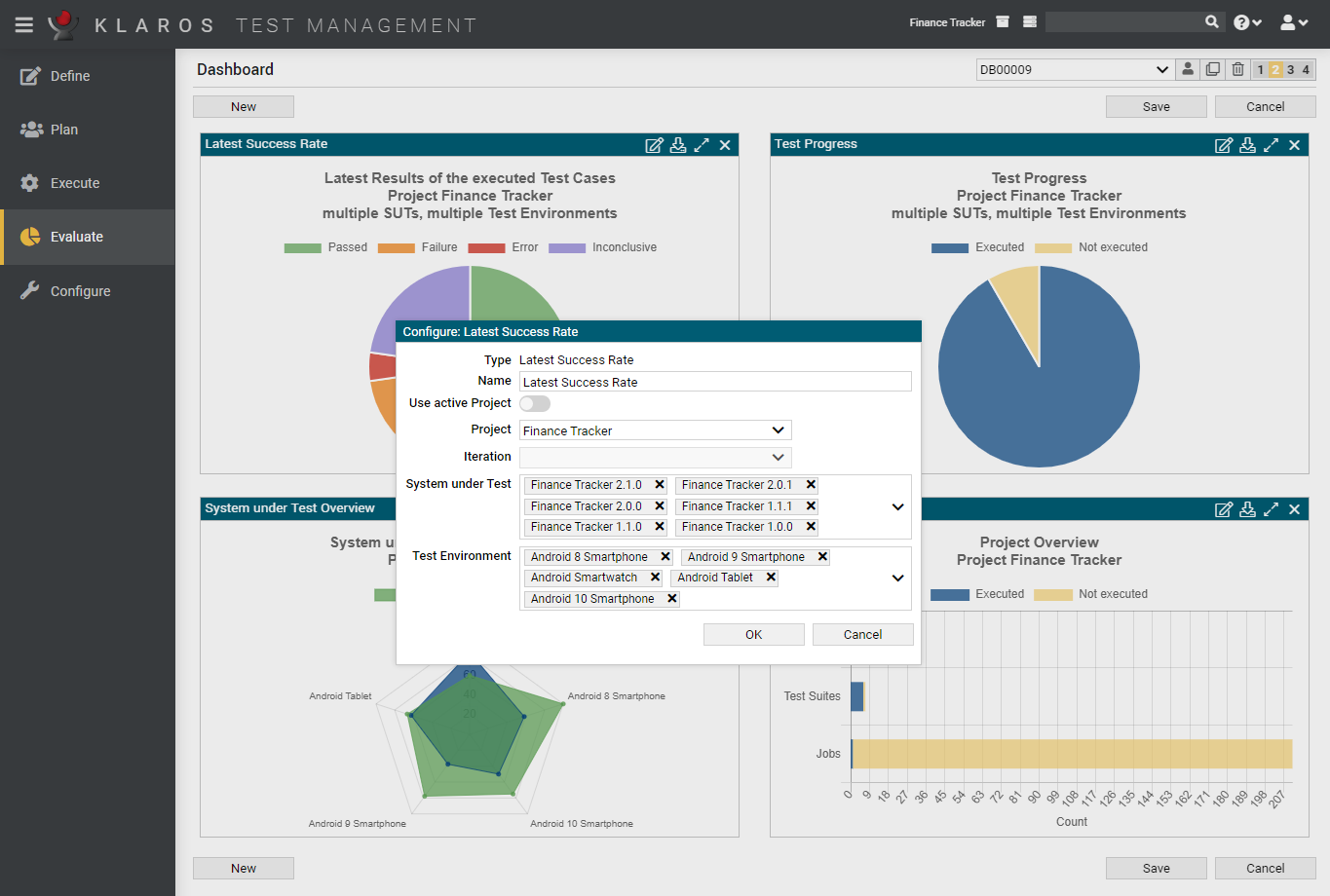Maximize the Test Progress panel
Viewport: 1330px width, 896px height.
pyautogui.click(x=1271, y=145)
